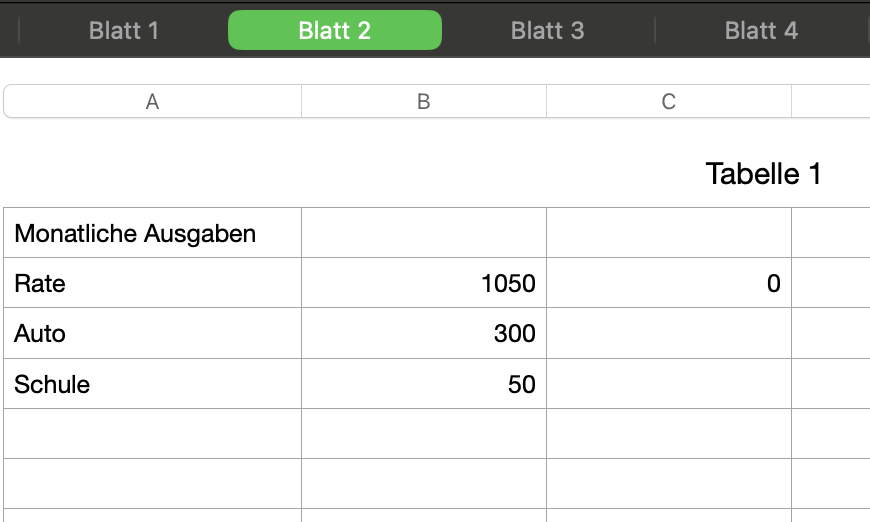Select the cell showing 50

(423, 384)
